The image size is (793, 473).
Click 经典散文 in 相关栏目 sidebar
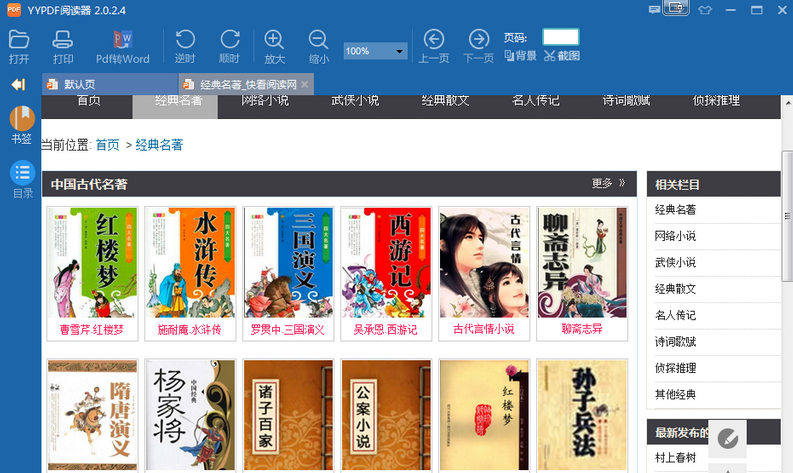(676, 289)
